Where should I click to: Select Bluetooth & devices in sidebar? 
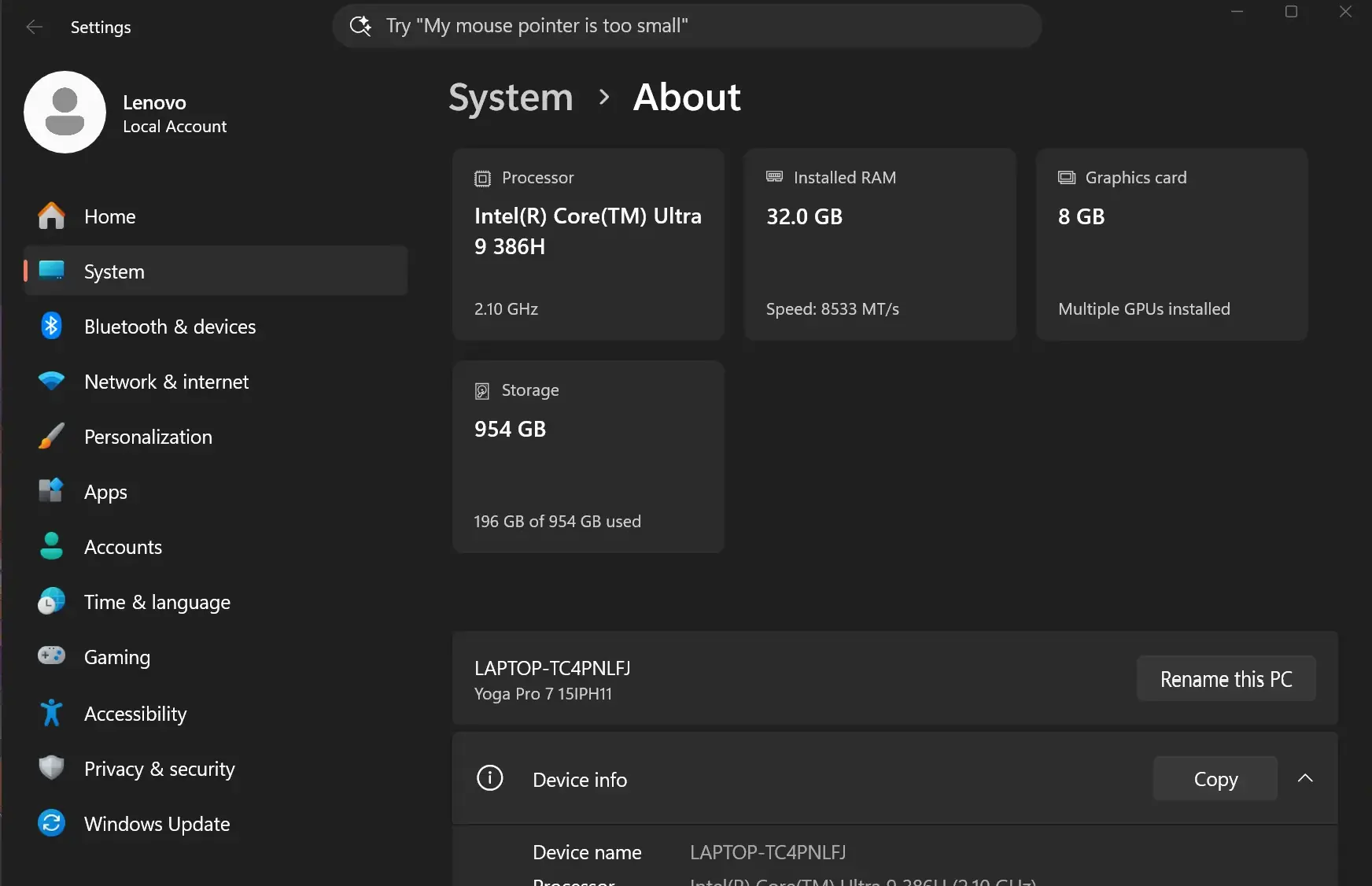point(216,327)
